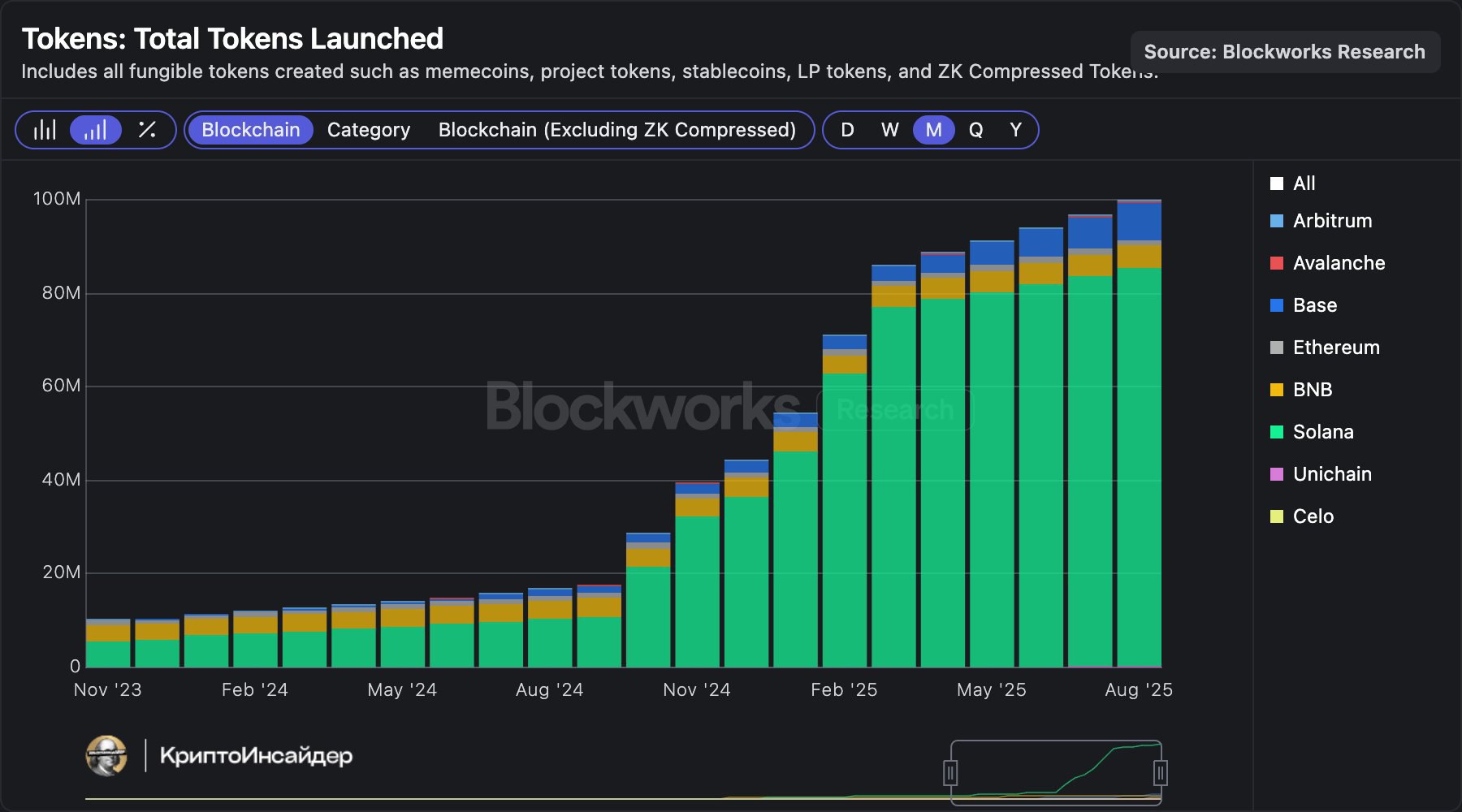1462x812 pixels.
Task: Toggle the Solana series in the legend
Action: tap(1313, 432)
